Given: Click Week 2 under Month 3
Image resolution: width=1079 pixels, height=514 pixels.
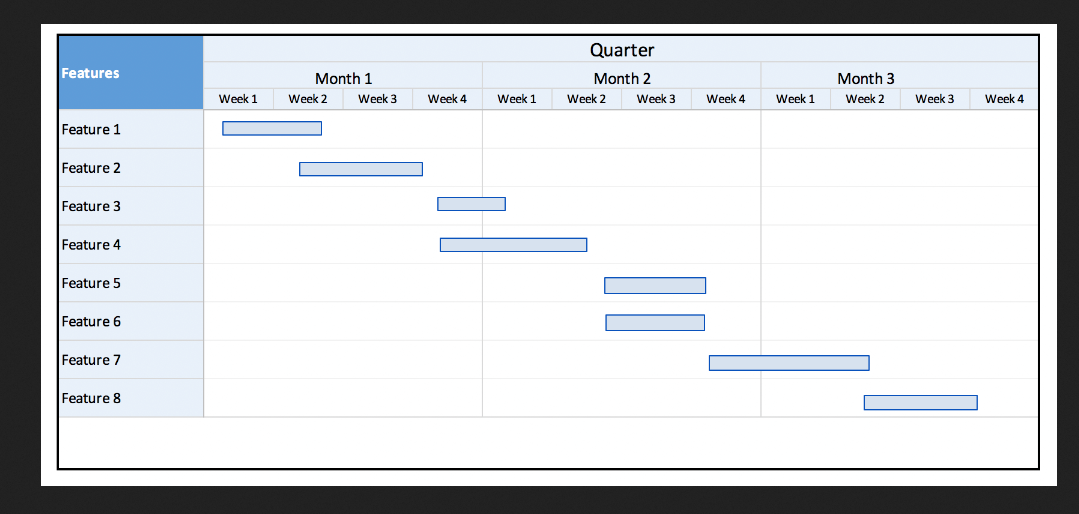Looking at the screenshot, I should click(865, 99).
